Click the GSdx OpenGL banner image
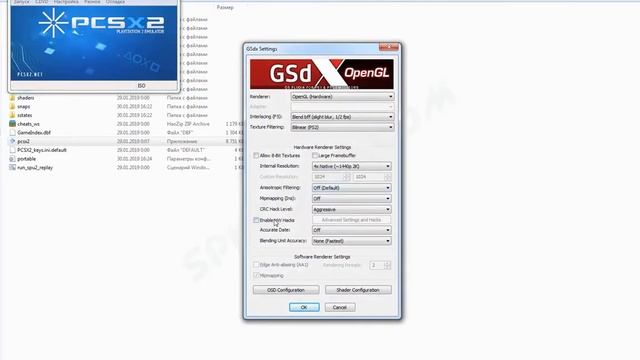This screenshot has width=640, height=360. click(x=322, y=74)
